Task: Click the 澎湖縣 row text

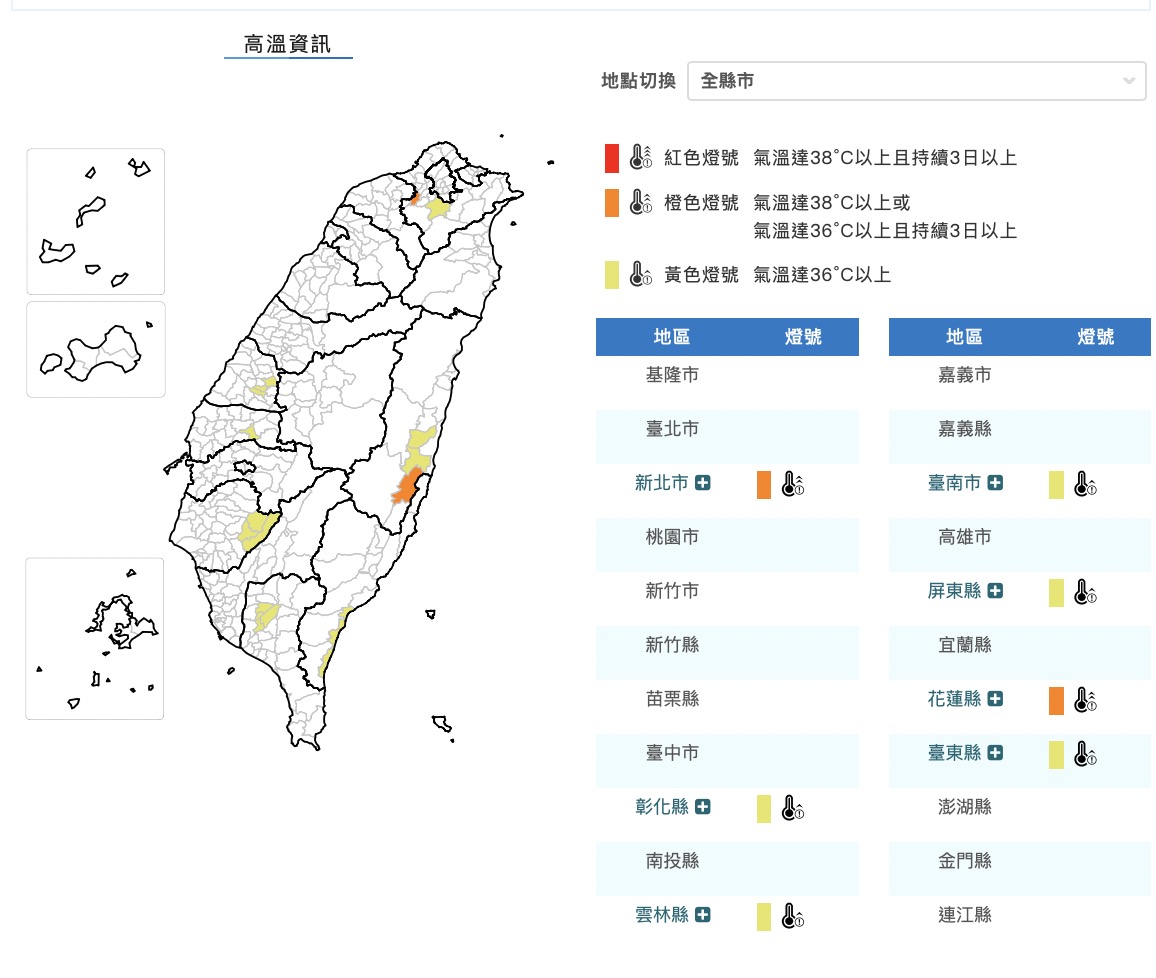Action: click(x=965, y=807)
